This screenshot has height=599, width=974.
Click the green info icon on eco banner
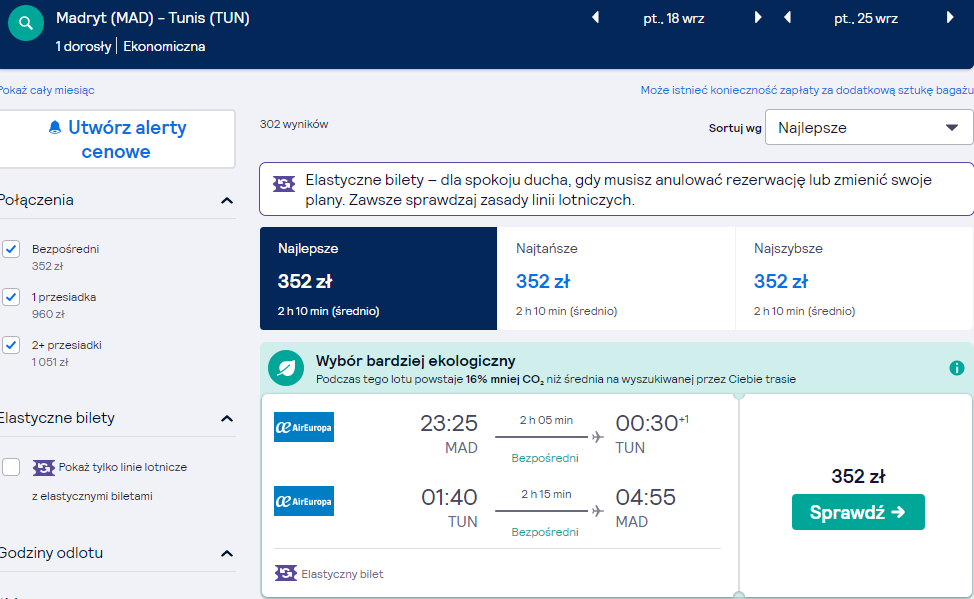(x=957, y=368)
